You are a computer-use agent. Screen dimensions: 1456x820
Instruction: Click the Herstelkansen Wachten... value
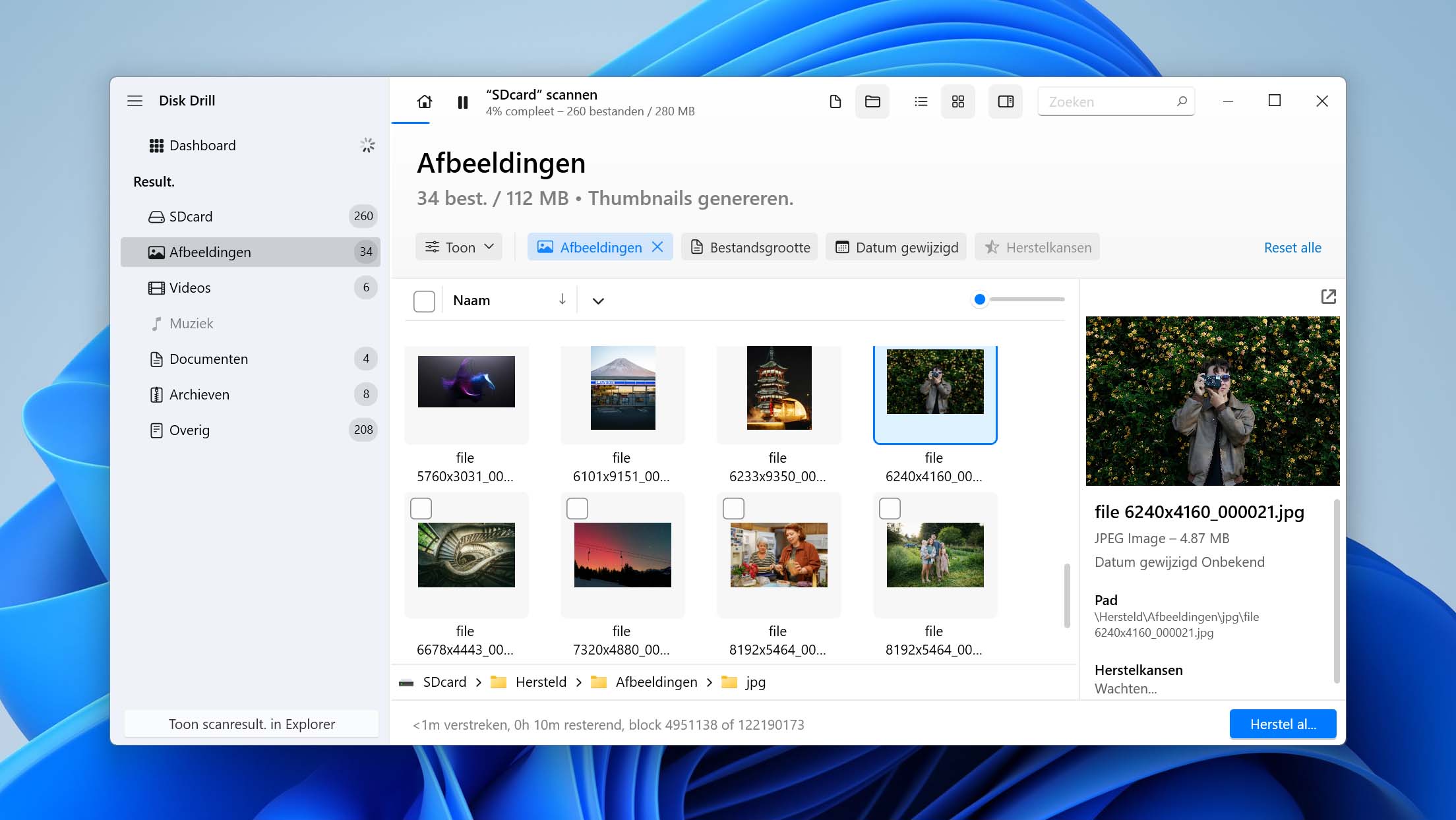pyautogui.click(x=1125, y=689)
